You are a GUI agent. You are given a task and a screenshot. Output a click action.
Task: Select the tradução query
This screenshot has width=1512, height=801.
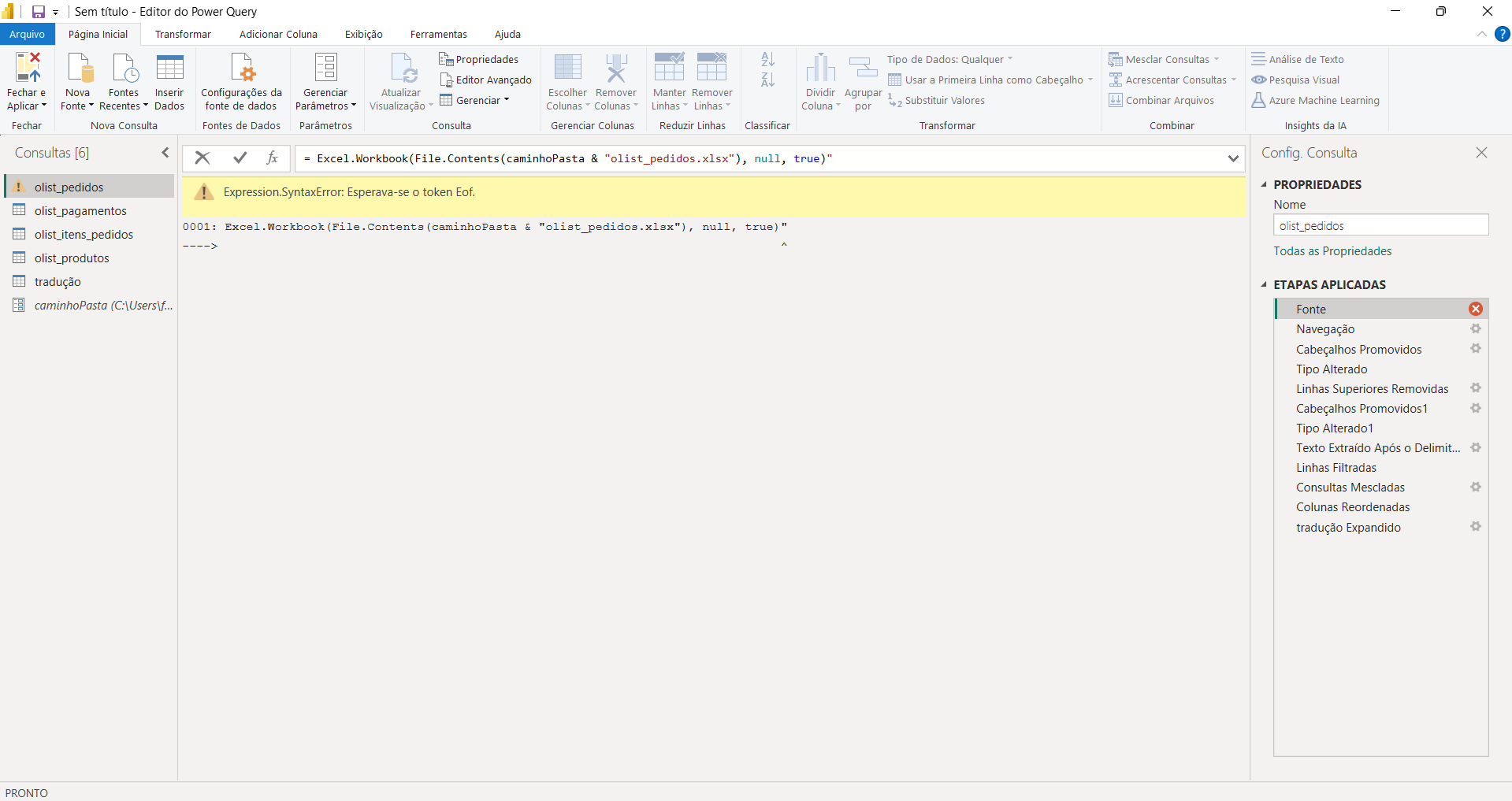[x=89, y=281]
